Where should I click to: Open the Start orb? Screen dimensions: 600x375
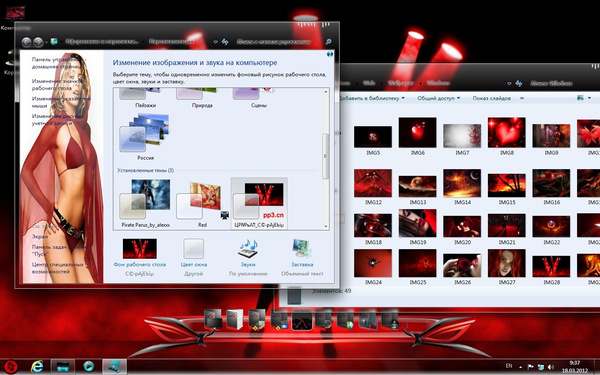tap(11, 367)
